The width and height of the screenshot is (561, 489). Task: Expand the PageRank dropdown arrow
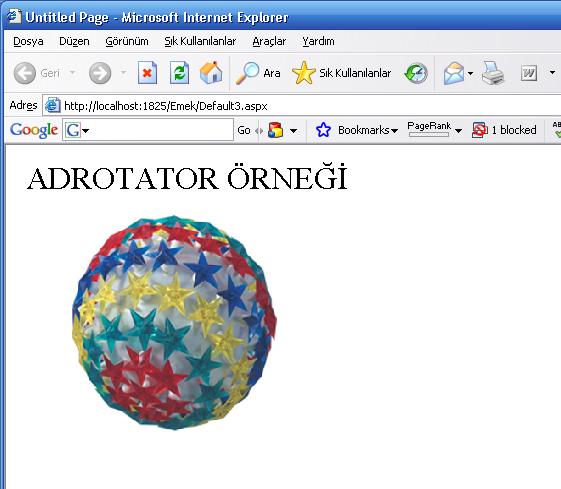coord(458,131)
